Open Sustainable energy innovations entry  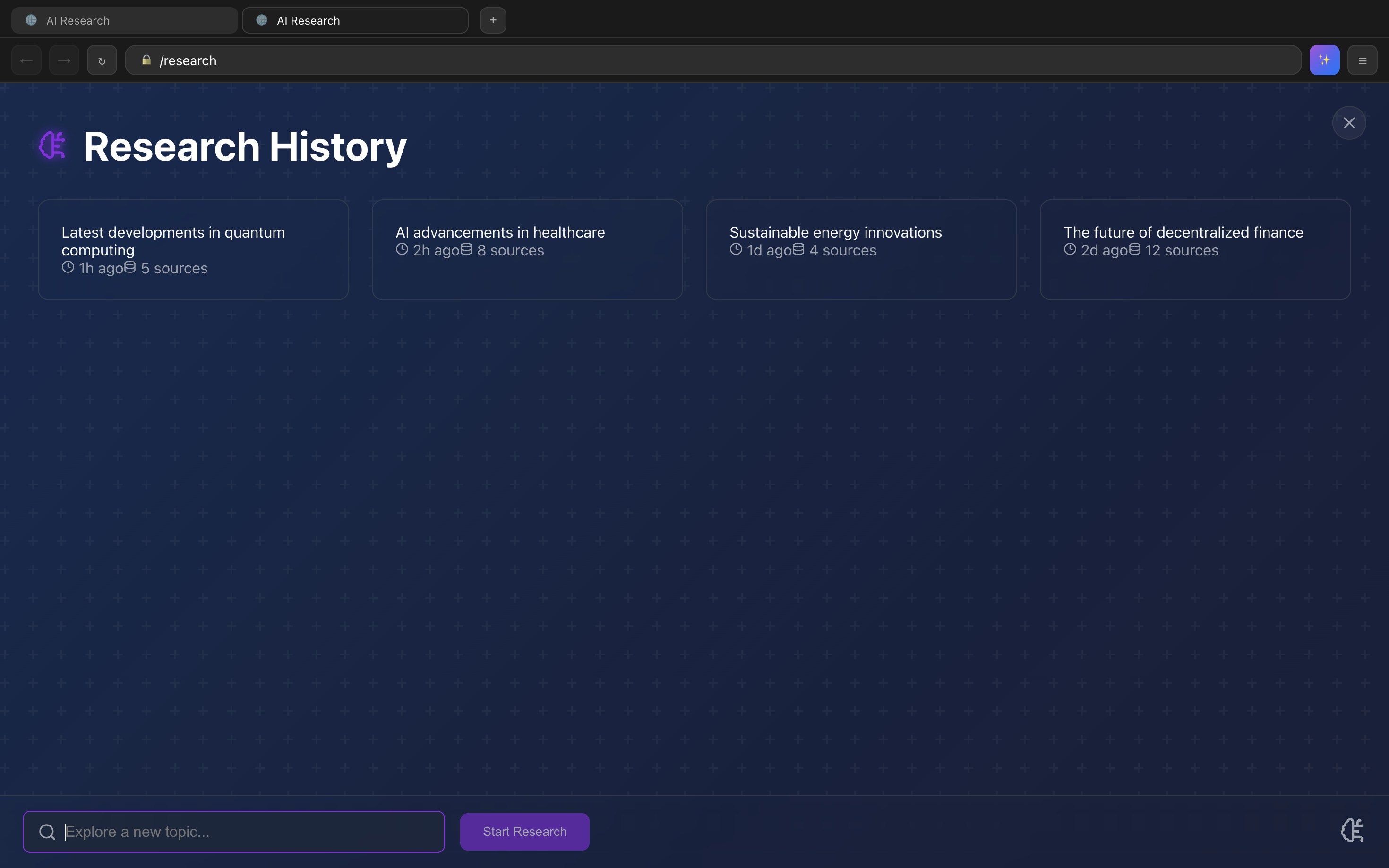click(861, 250)
